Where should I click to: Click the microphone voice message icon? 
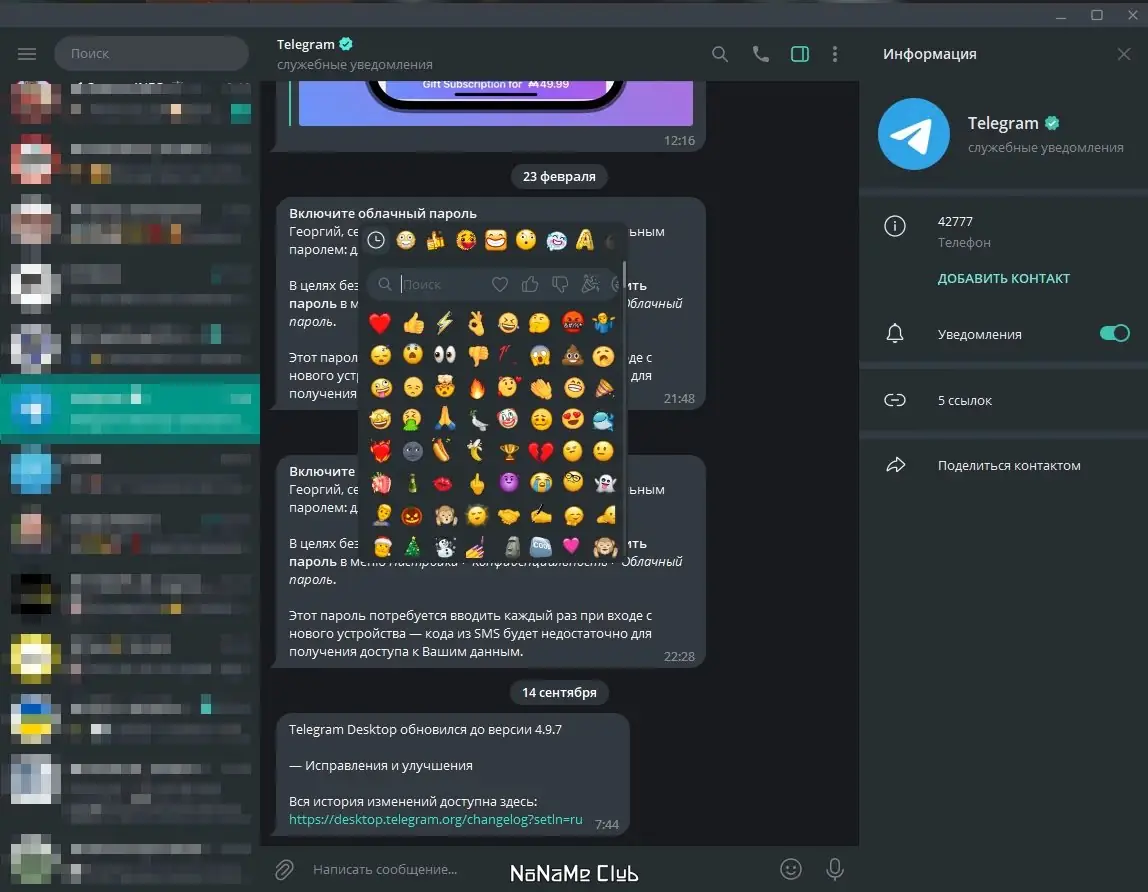(835, 869)
